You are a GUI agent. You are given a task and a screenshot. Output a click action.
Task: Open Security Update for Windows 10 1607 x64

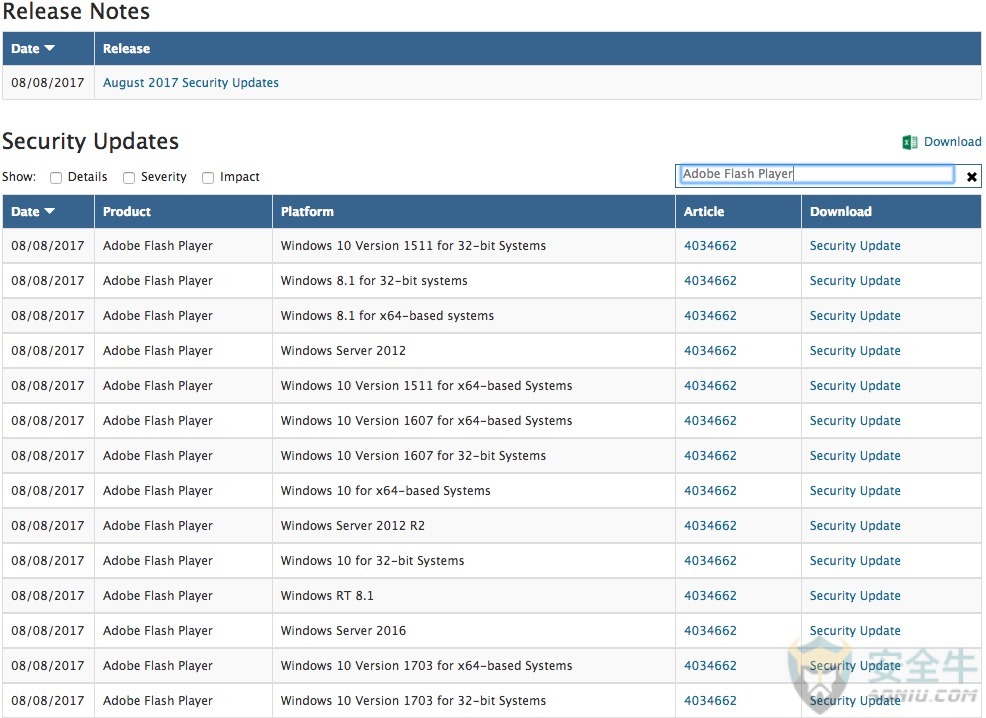[855, 421]
